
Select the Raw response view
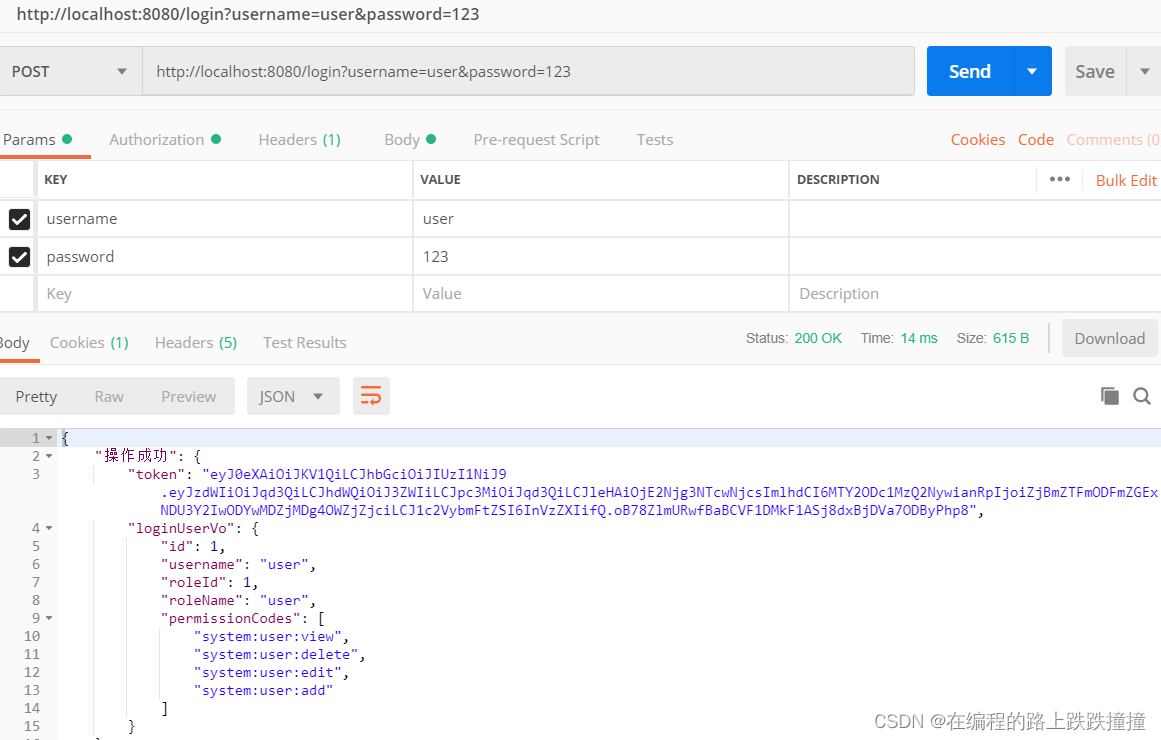[x=108, y=395]
